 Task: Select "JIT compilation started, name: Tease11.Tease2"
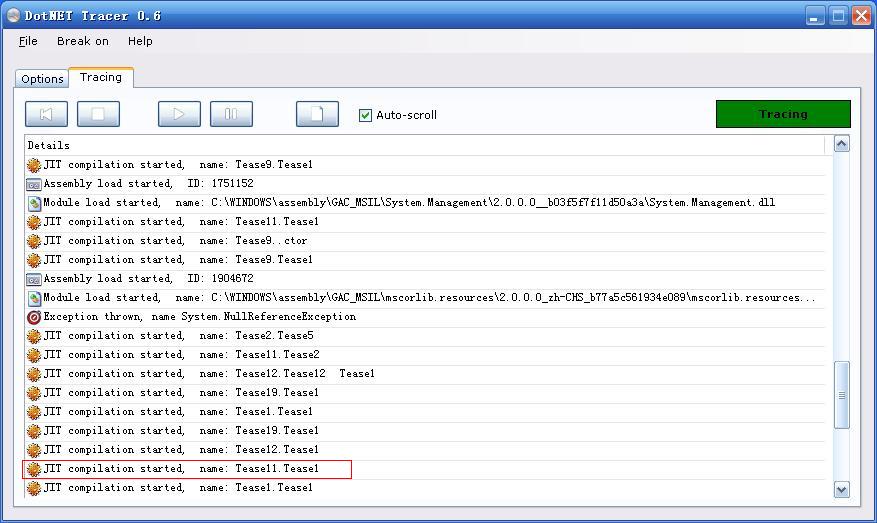[x=425, y=355]
